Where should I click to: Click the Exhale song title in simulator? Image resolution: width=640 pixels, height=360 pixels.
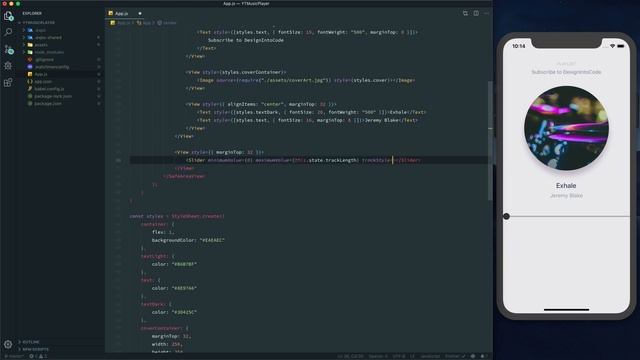(x=566, y=186)
